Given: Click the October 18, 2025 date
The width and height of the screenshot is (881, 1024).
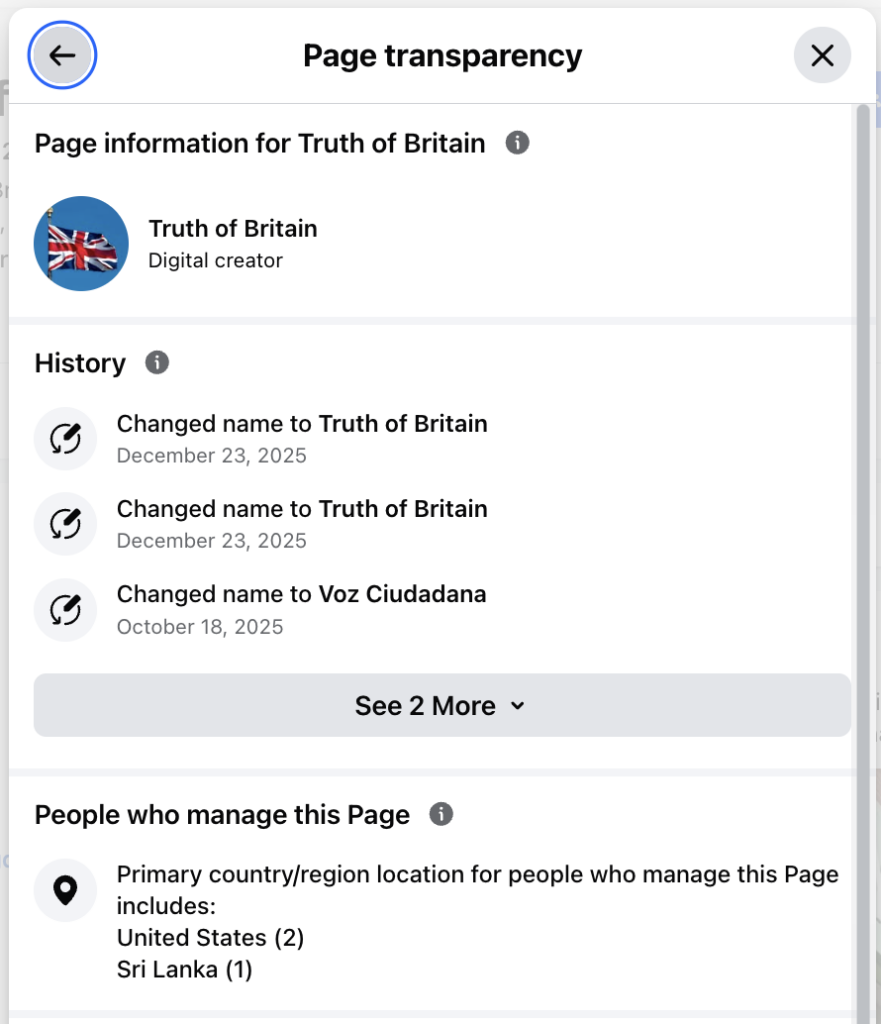Looking at the screenshot, I should tap(200, 627).
